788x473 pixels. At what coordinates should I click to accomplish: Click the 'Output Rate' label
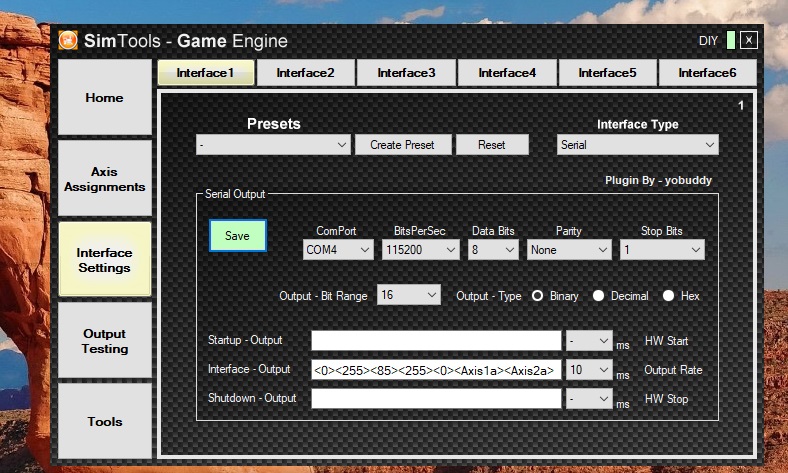tap(673, 370)
